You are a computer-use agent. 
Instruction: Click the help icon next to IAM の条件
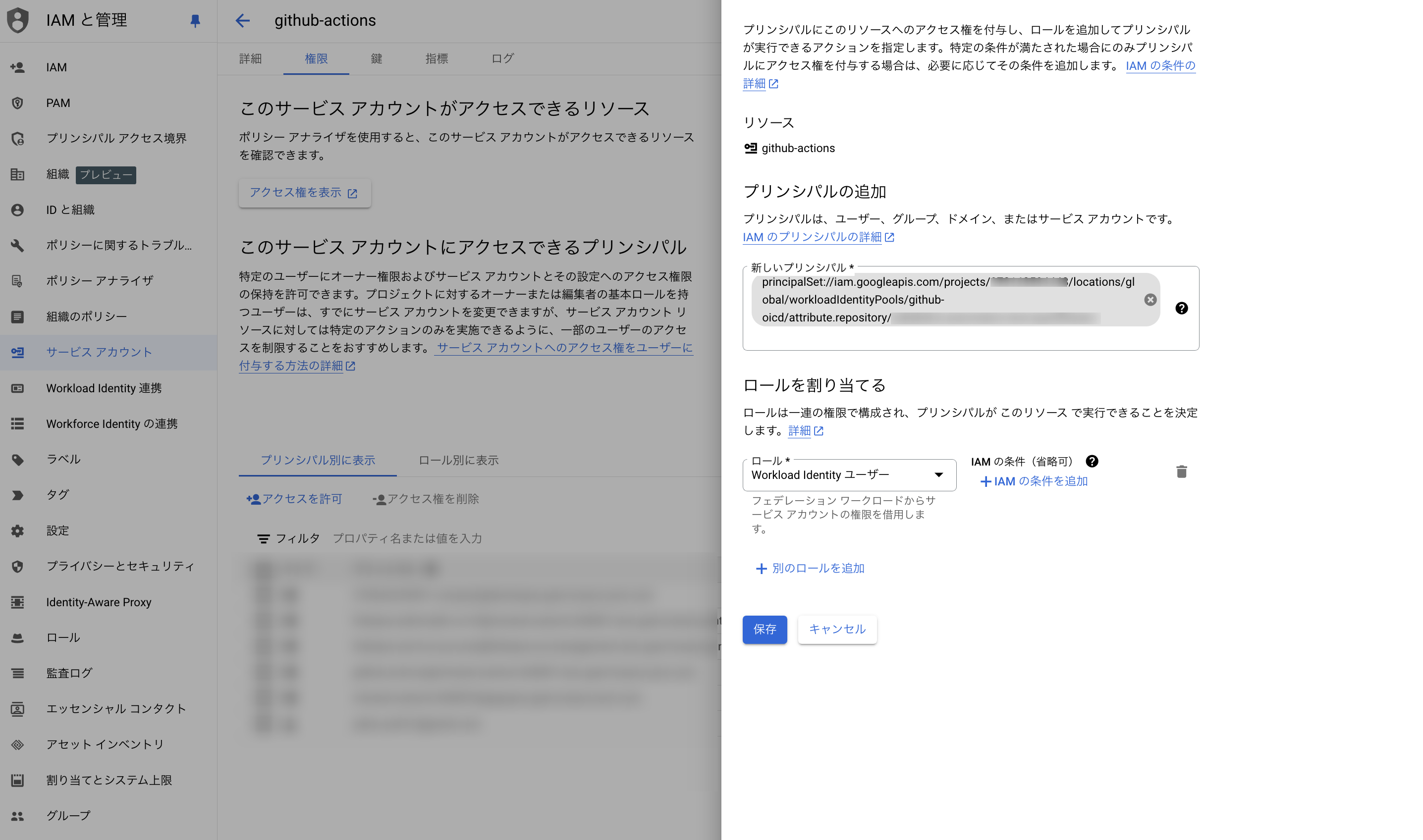pos(1092,461)
